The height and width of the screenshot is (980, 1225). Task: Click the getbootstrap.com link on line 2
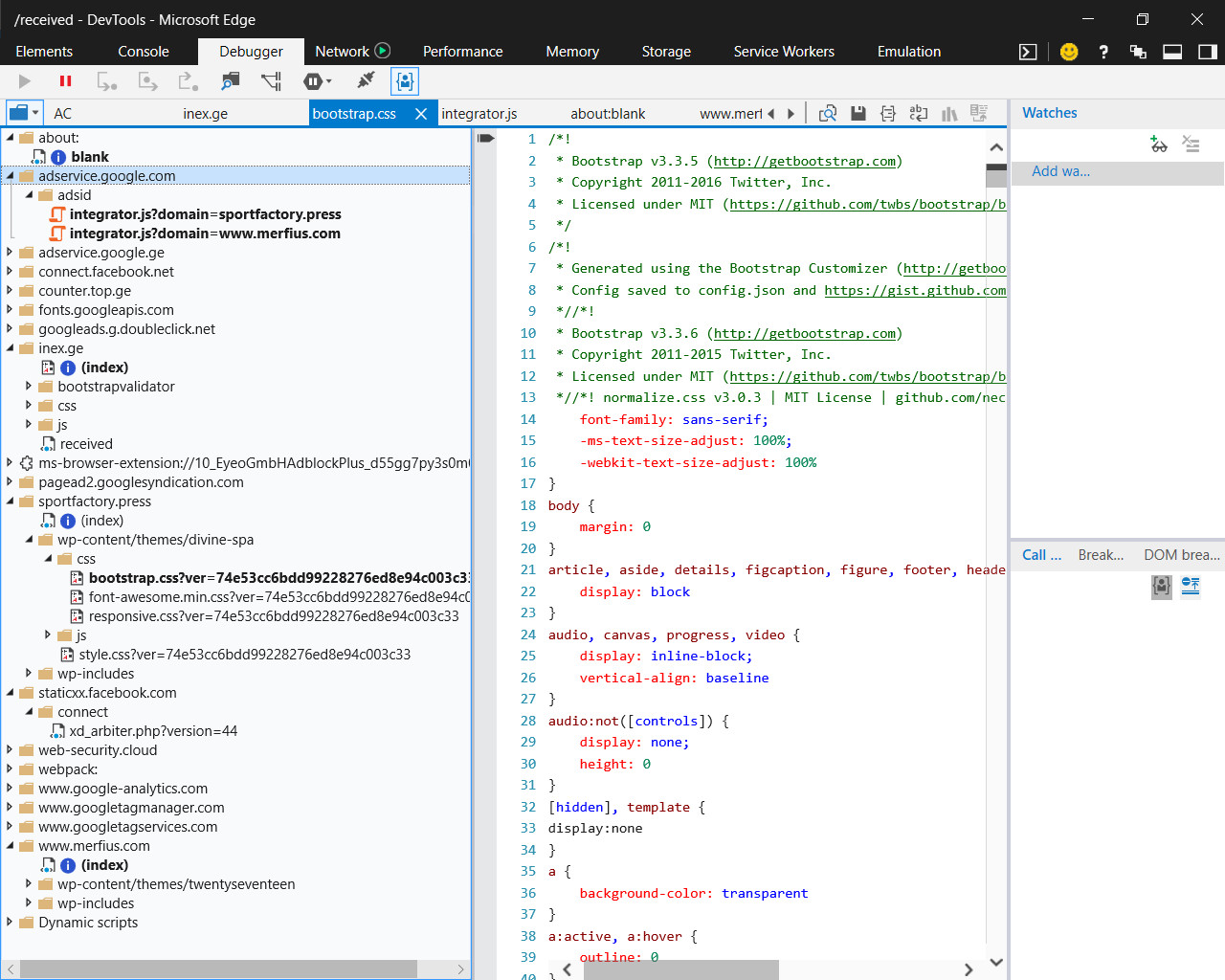point(804,162)
